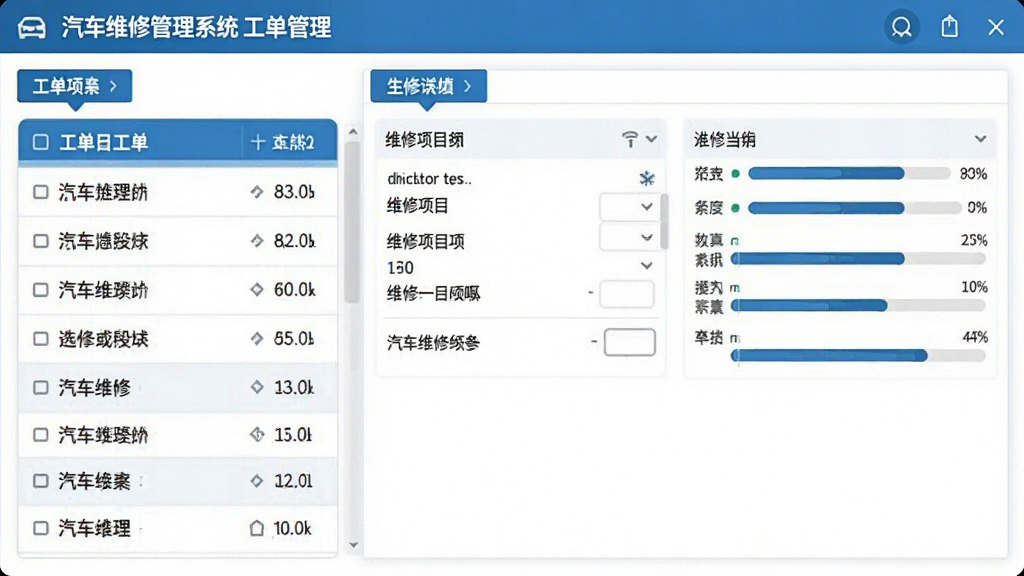Click the plus icon in list header
1024x576 pixels.
257,142
